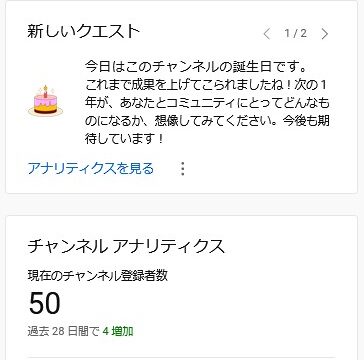Screen dimensions: 364x360
Task: Click the チャンネル アナリティクス heading
Action: (x=126, y=246)
